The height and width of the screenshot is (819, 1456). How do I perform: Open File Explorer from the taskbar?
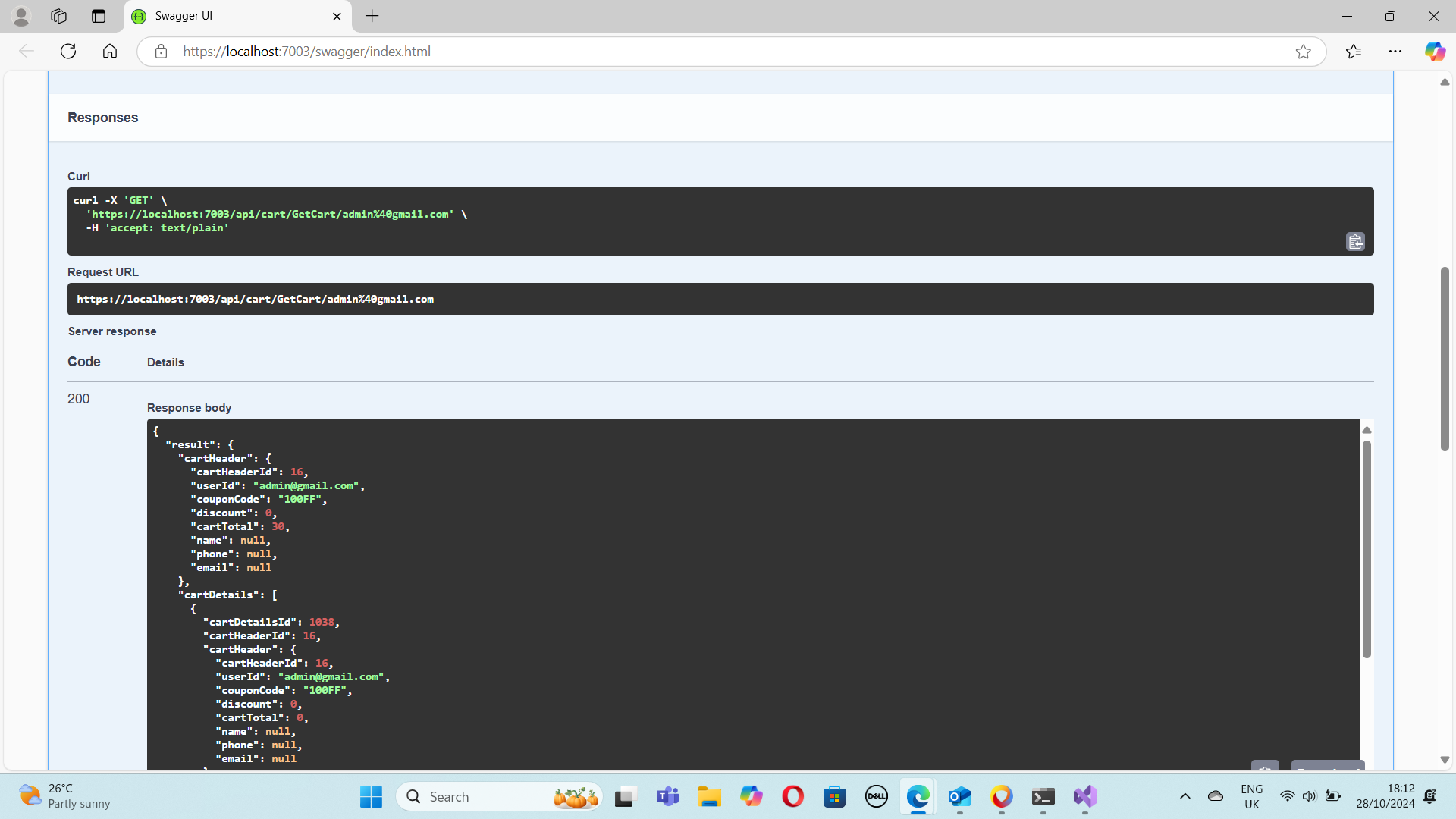[710, 796]
